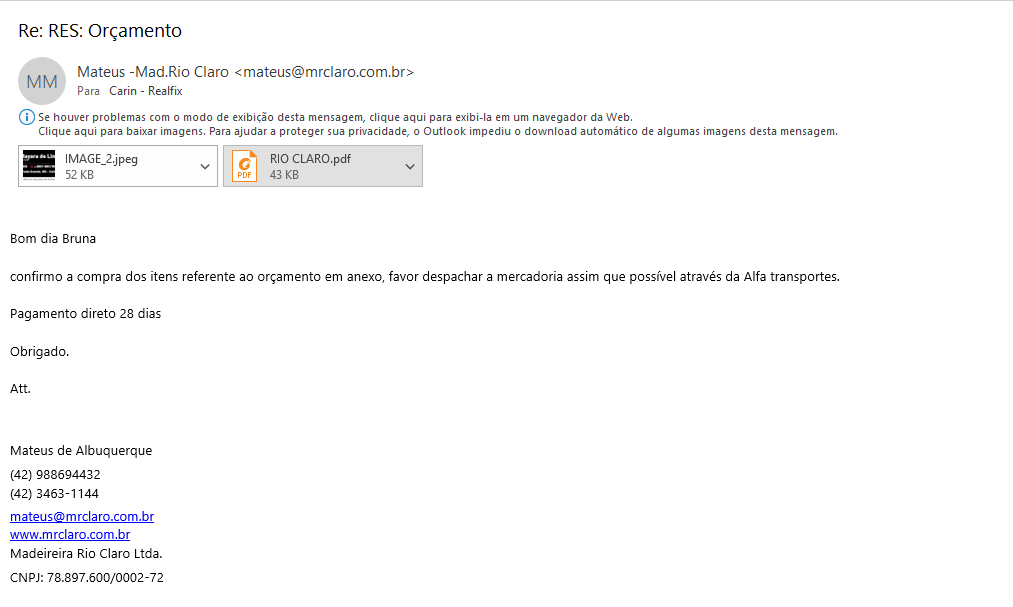Click the MM sender avatar circle
The image size is (1013, 607).
[42, 82]
